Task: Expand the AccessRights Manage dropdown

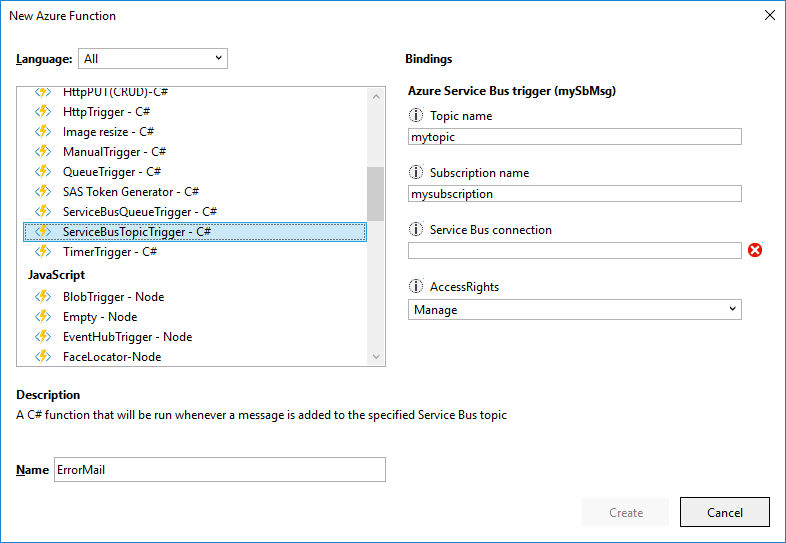Action: pyautogui.click(x=574, y=310)
